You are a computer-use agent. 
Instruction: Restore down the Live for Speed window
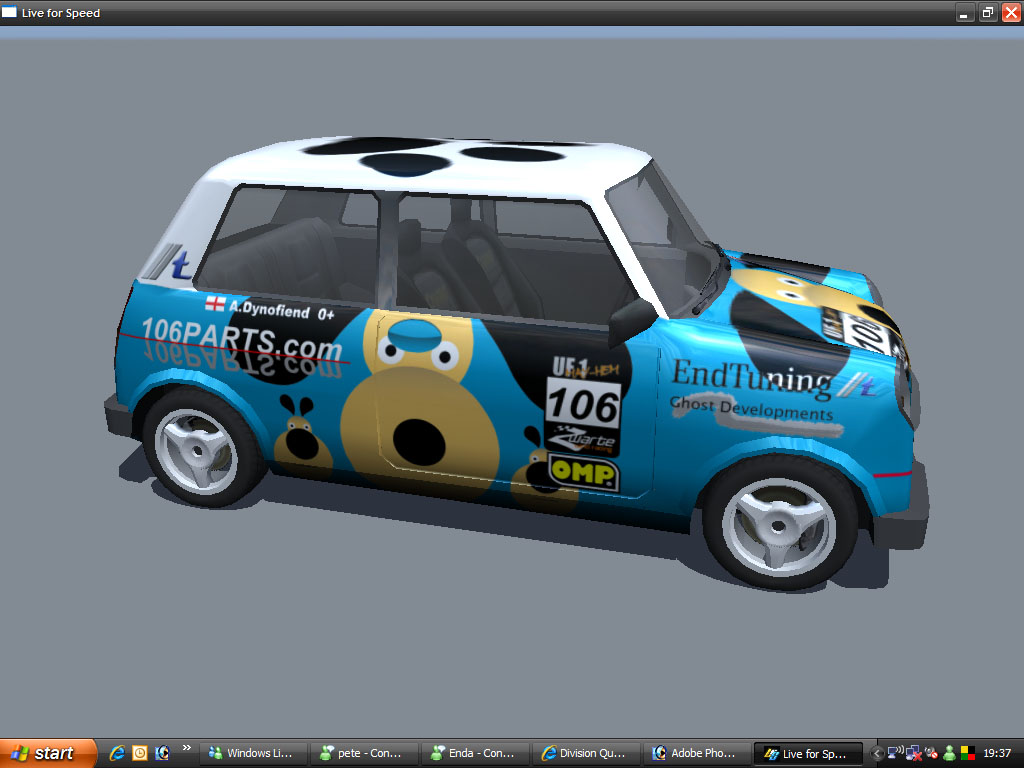click(988, 12)
